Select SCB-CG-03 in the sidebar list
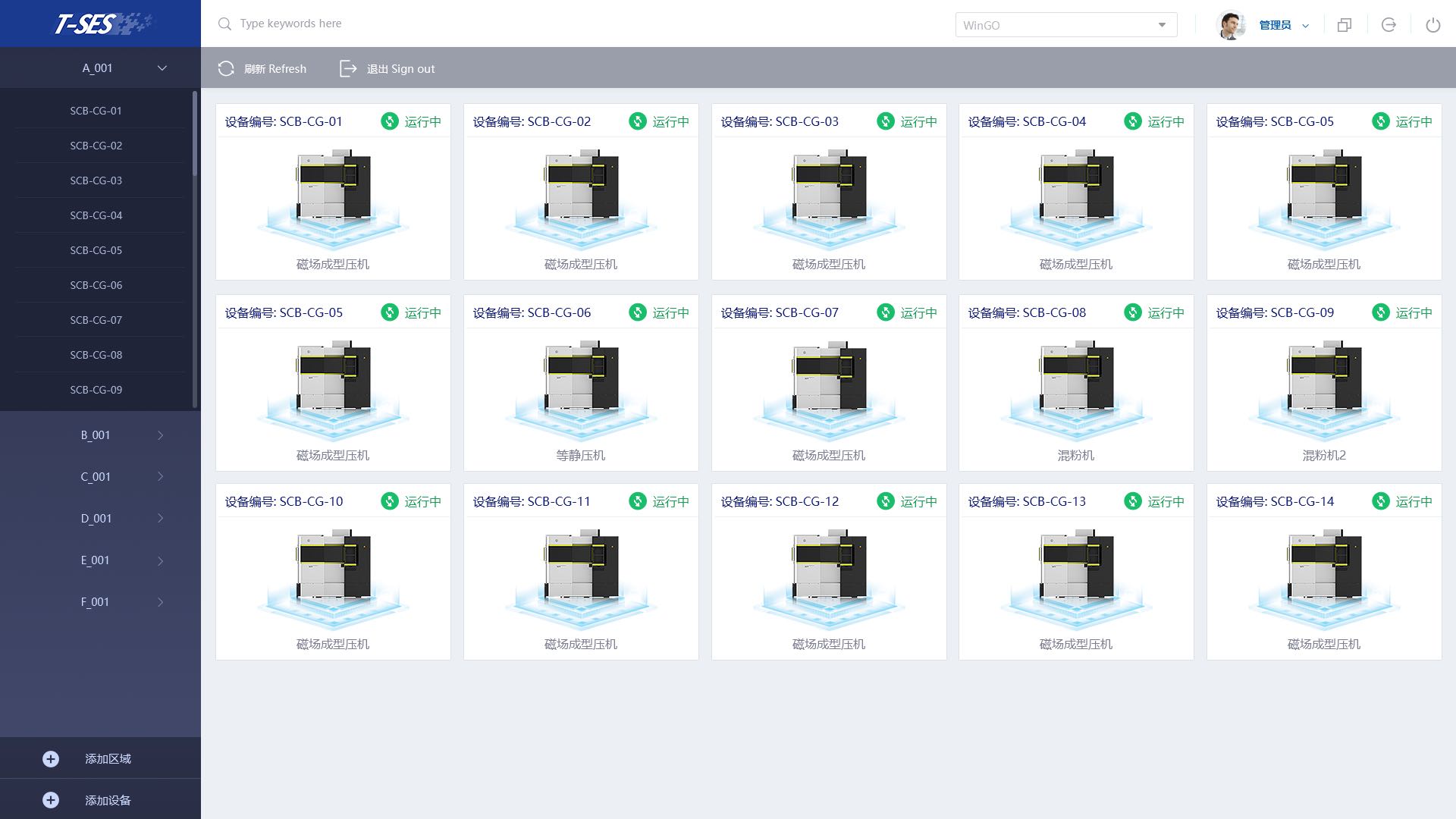The image size is (1456, 819). tap(96, 180)
